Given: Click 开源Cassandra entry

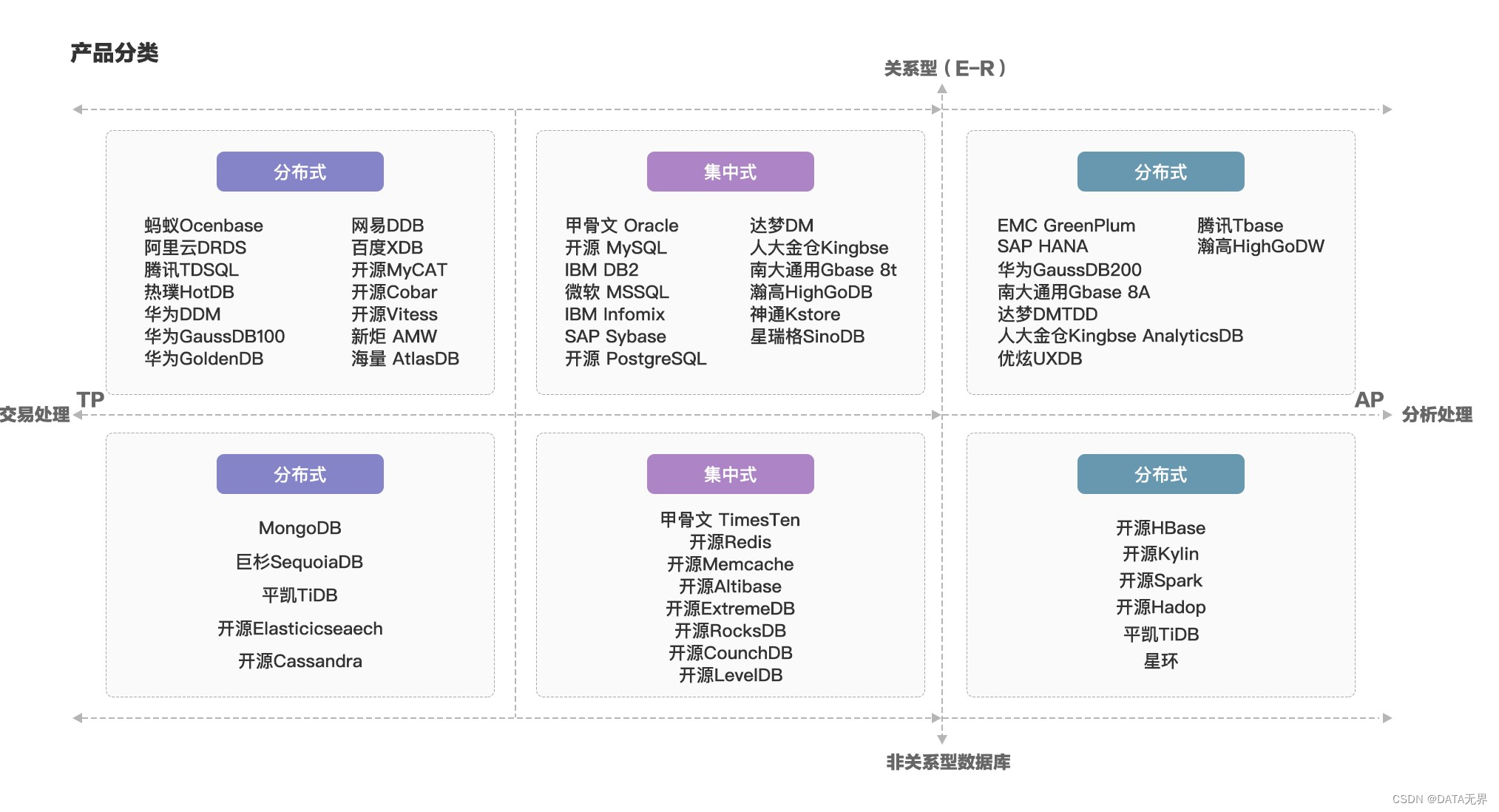Looking at the screenshot, I should pos(300,661).
